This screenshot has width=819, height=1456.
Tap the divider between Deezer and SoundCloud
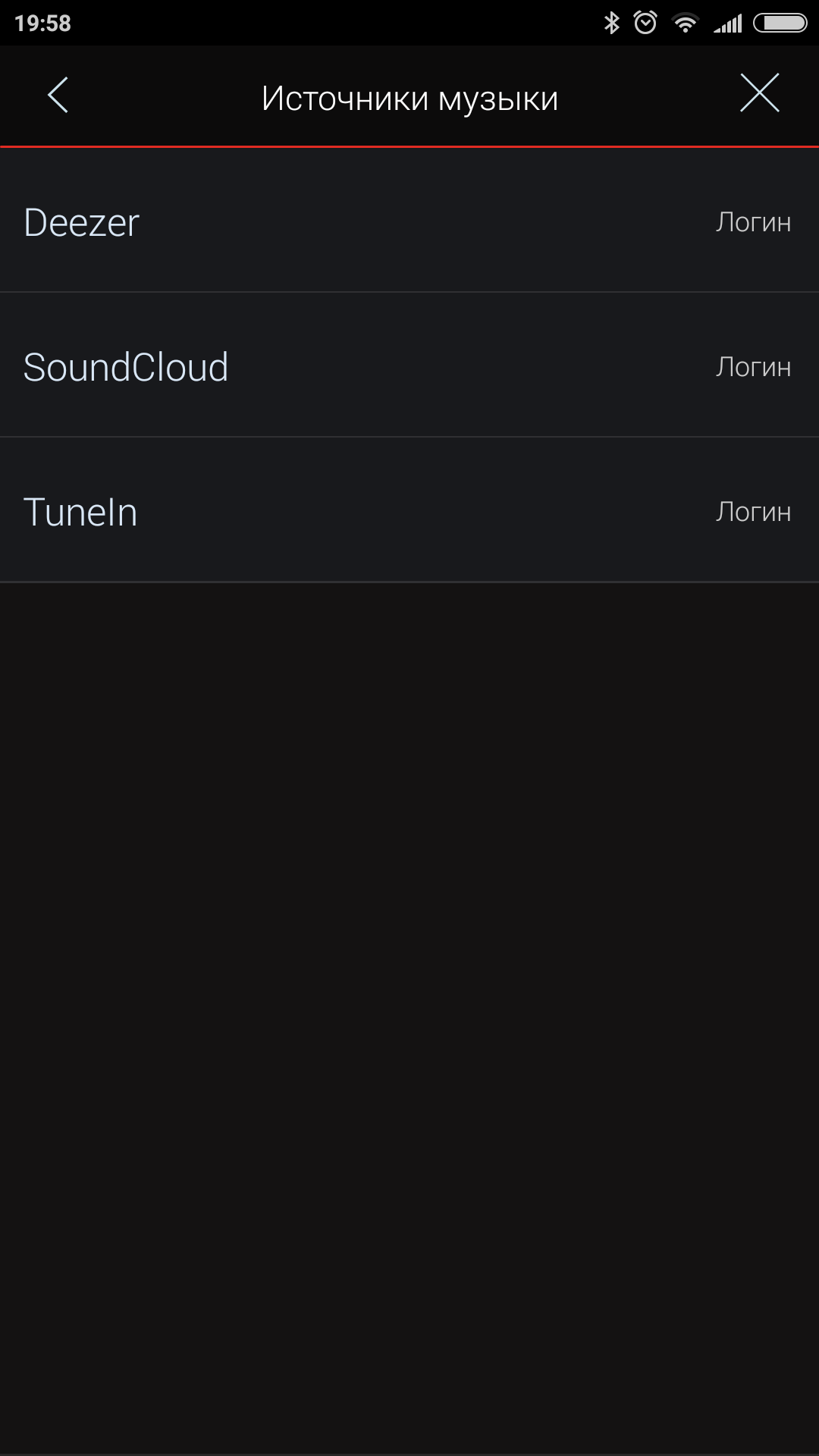(409, 292)
